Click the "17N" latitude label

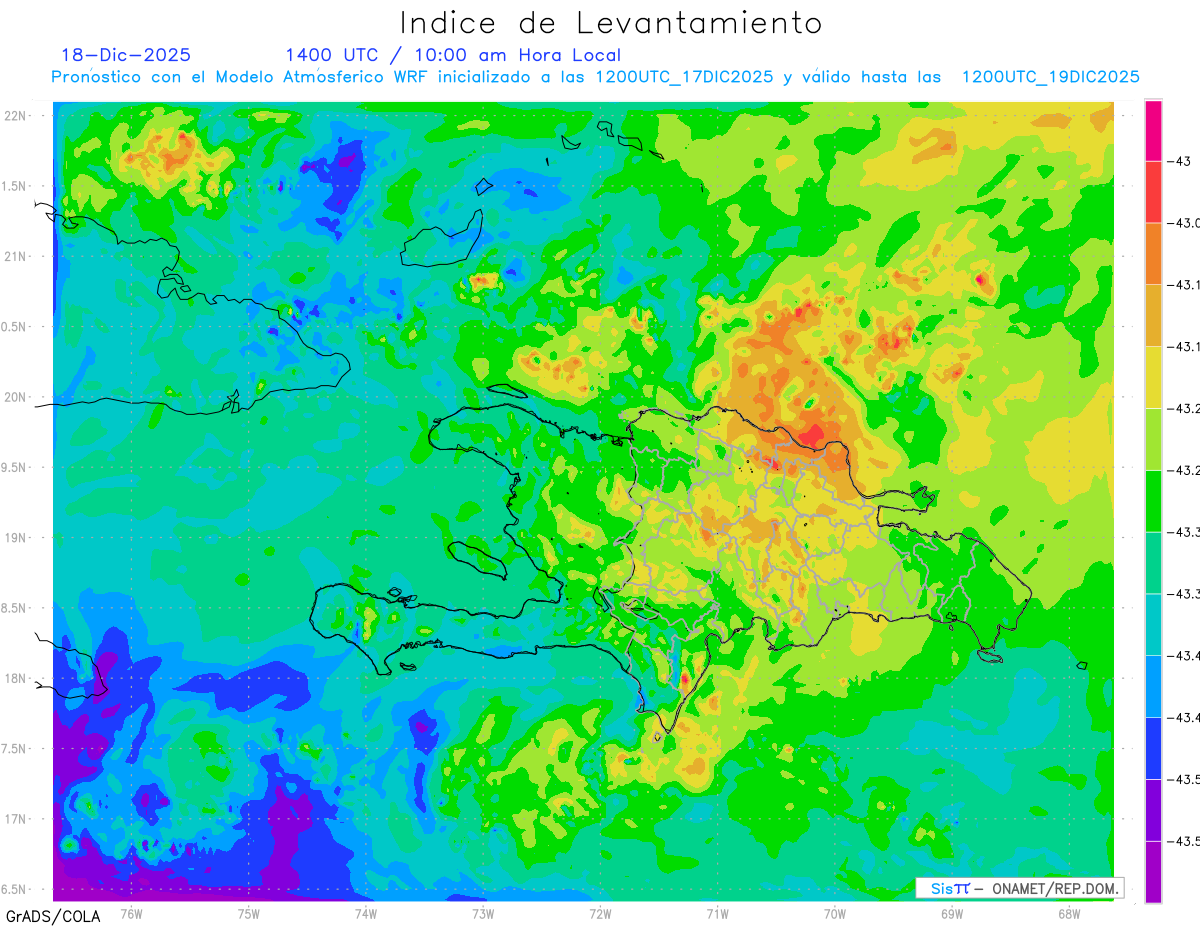click(x=16, y=819)
